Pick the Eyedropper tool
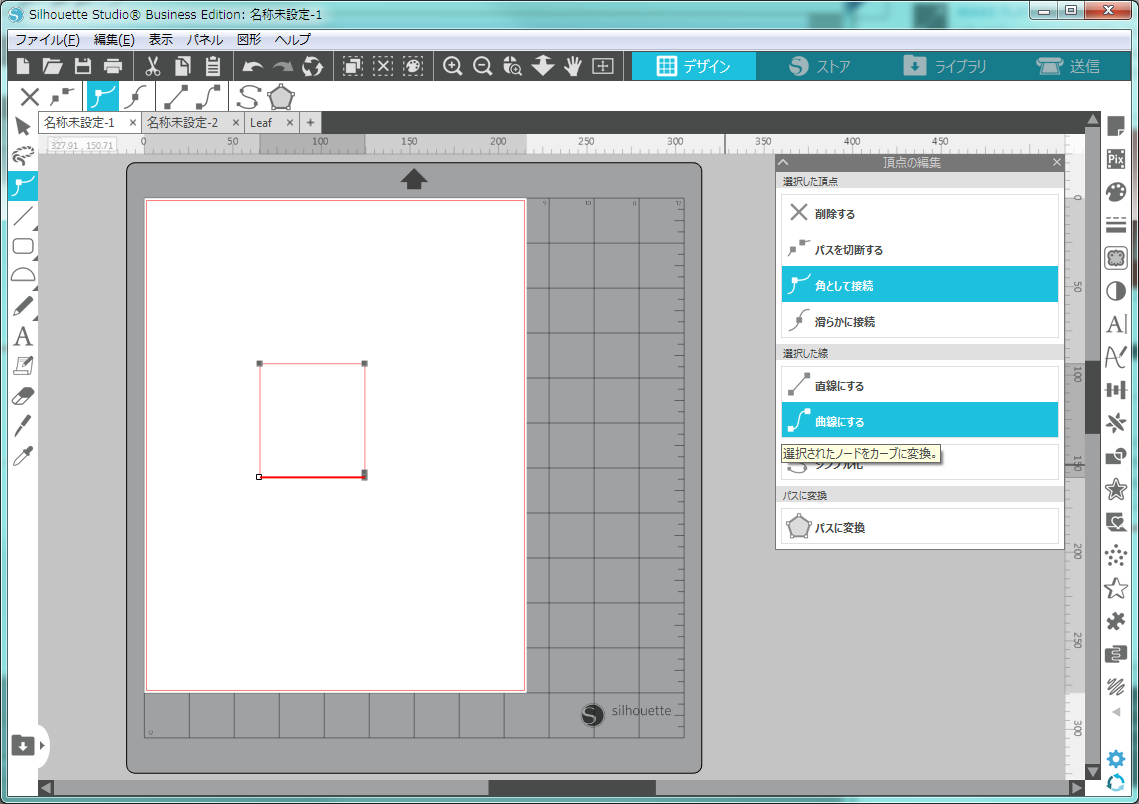1139x804 pixels. [23, 457]
